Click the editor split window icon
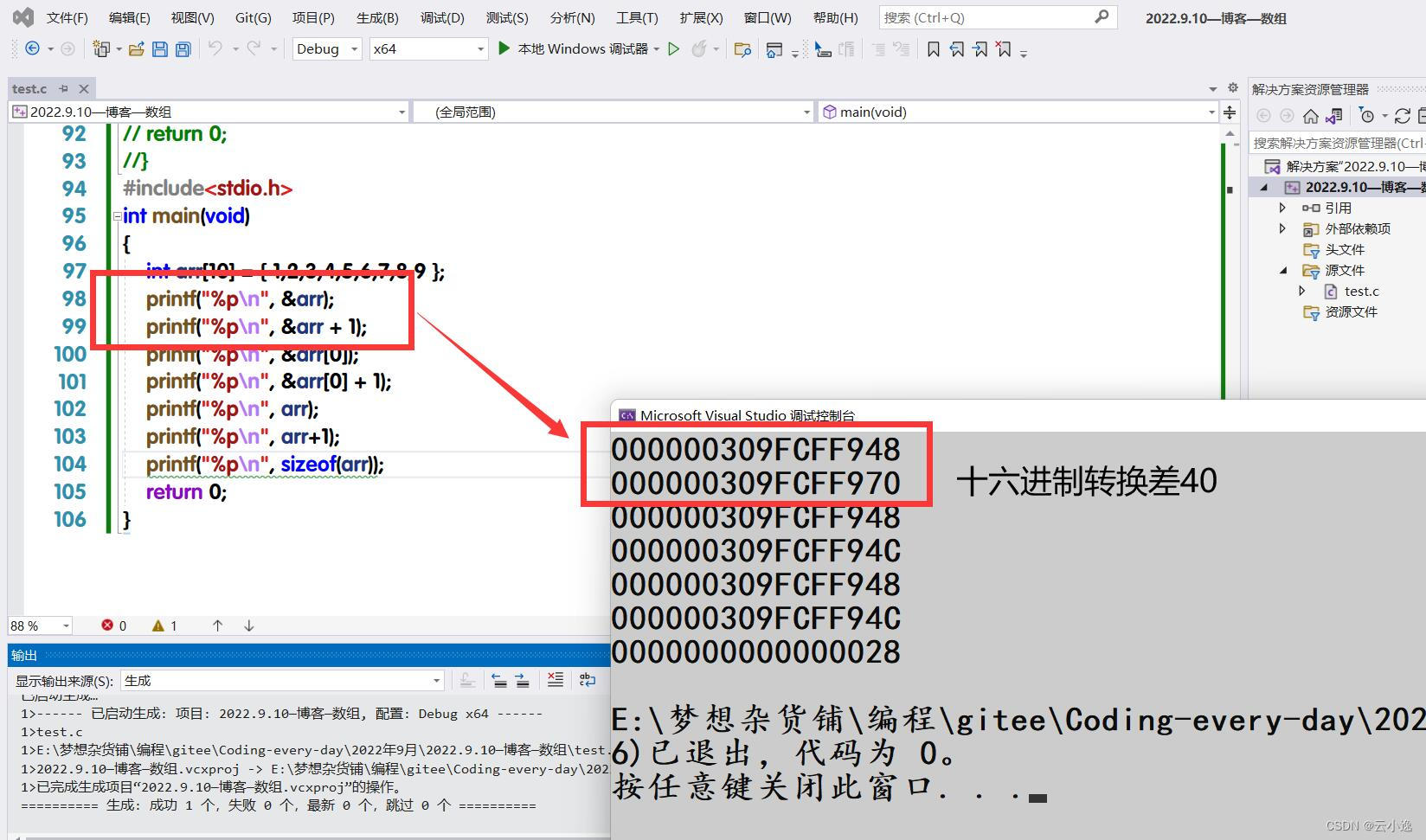The width and height of the screenshot is (1426, 840). pos(1230,112)
